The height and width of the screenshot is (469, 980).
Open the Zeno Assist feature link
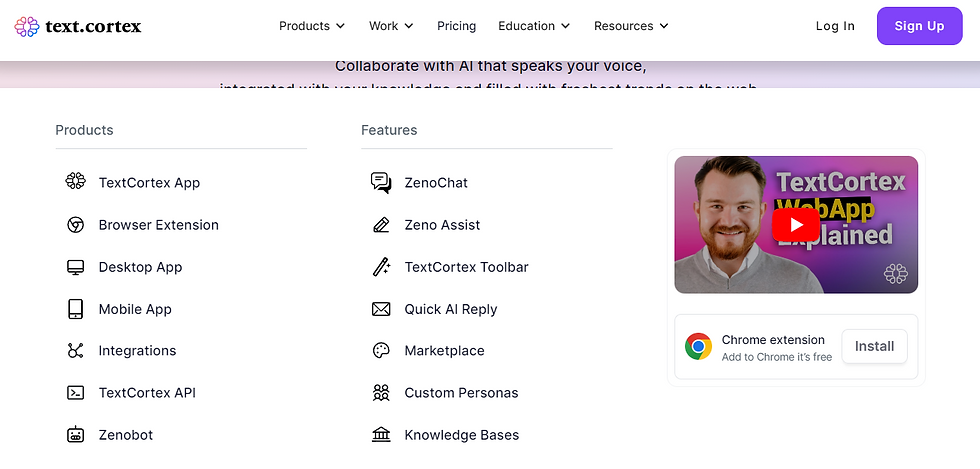(442, 225)
